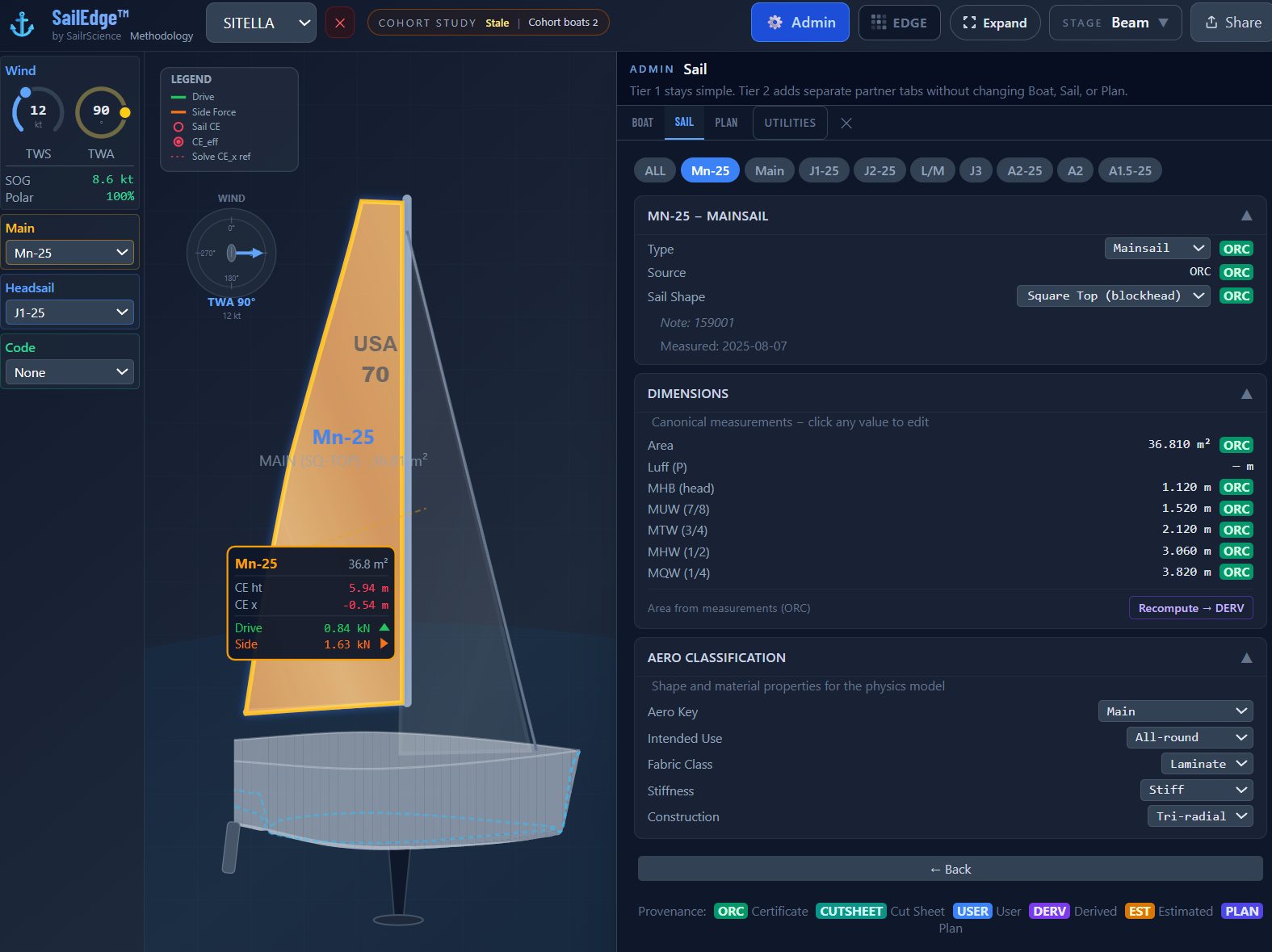The image size is (1272, 952).
Task: Click the ORC badge beside MTW (3/4)
Action: (1236, 530)
